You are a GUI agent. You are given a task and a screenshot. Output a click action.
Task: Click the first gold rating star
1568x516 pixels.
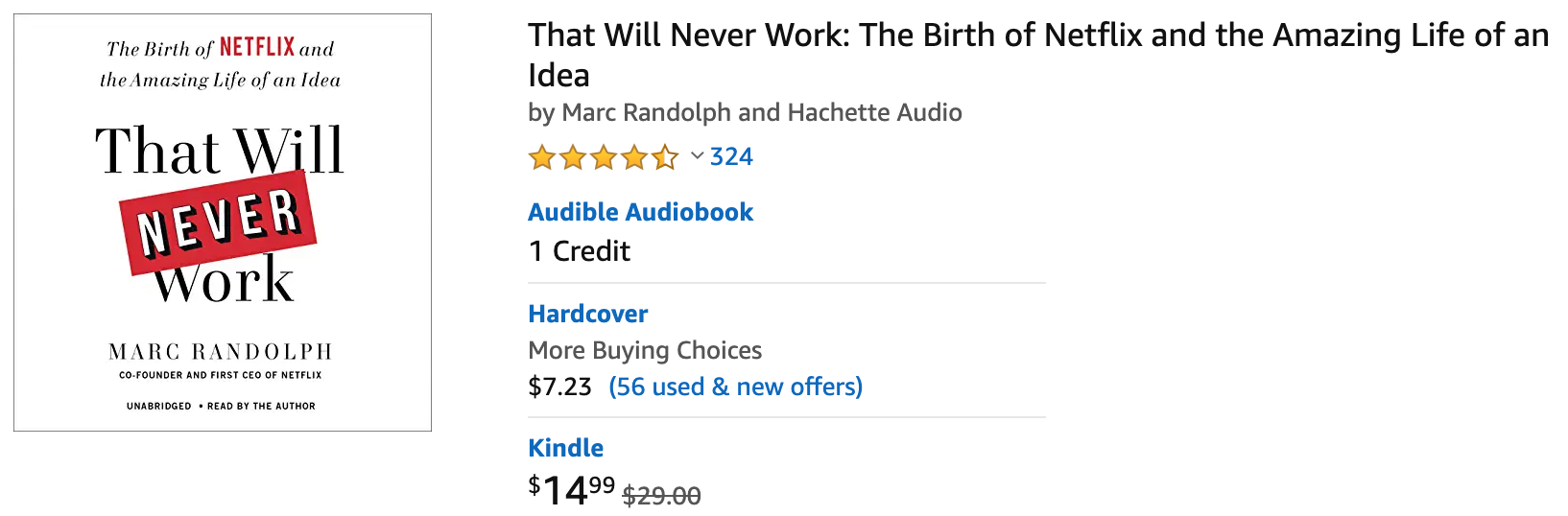point(543,157)
